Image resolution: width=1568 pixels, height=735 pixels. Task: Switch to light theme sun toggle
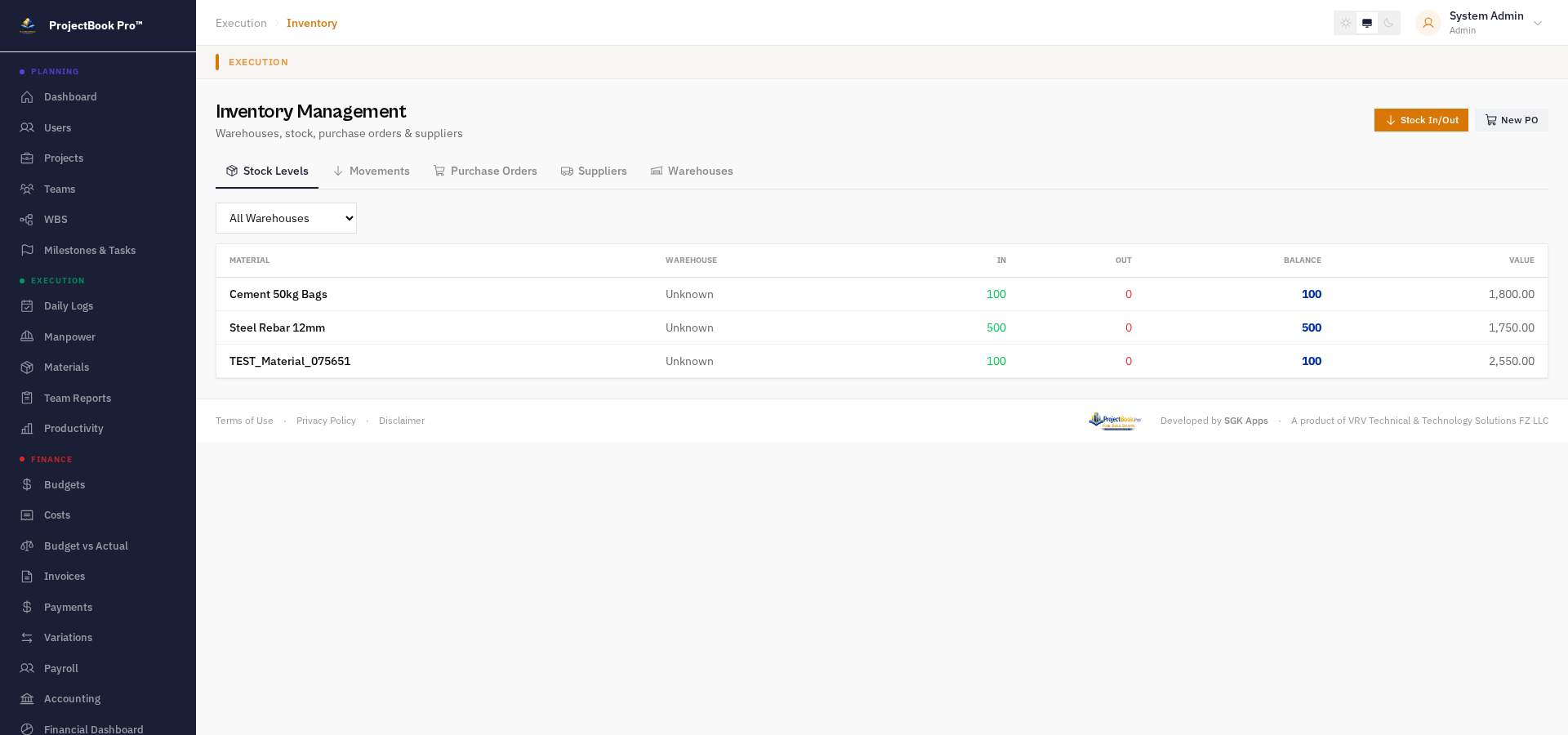pyautogui.click(x=1346, y=24)
